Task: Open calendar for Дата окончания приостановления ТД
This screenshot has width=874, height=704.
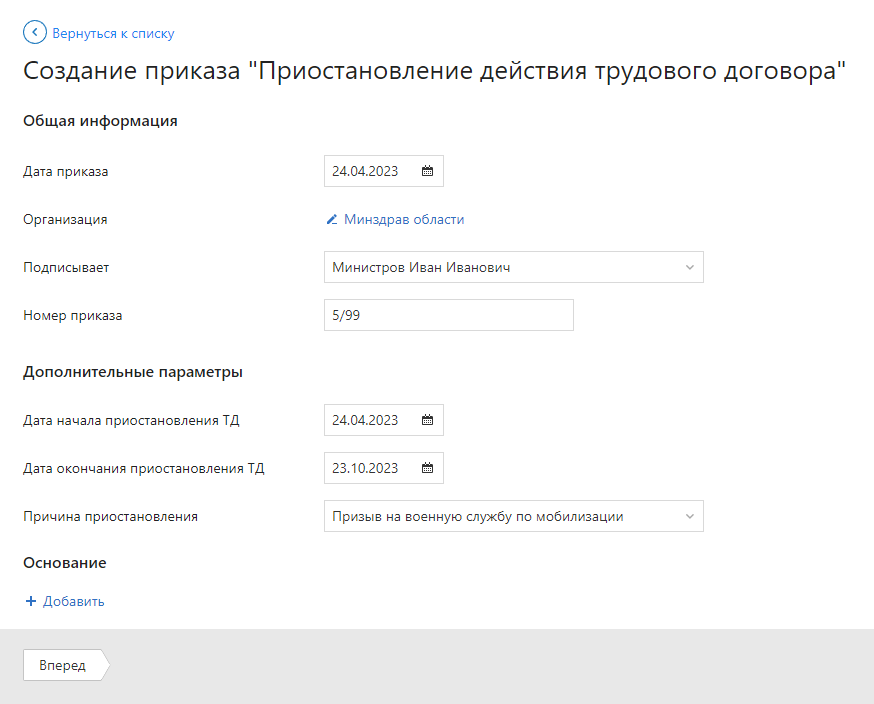Action: 427,468
